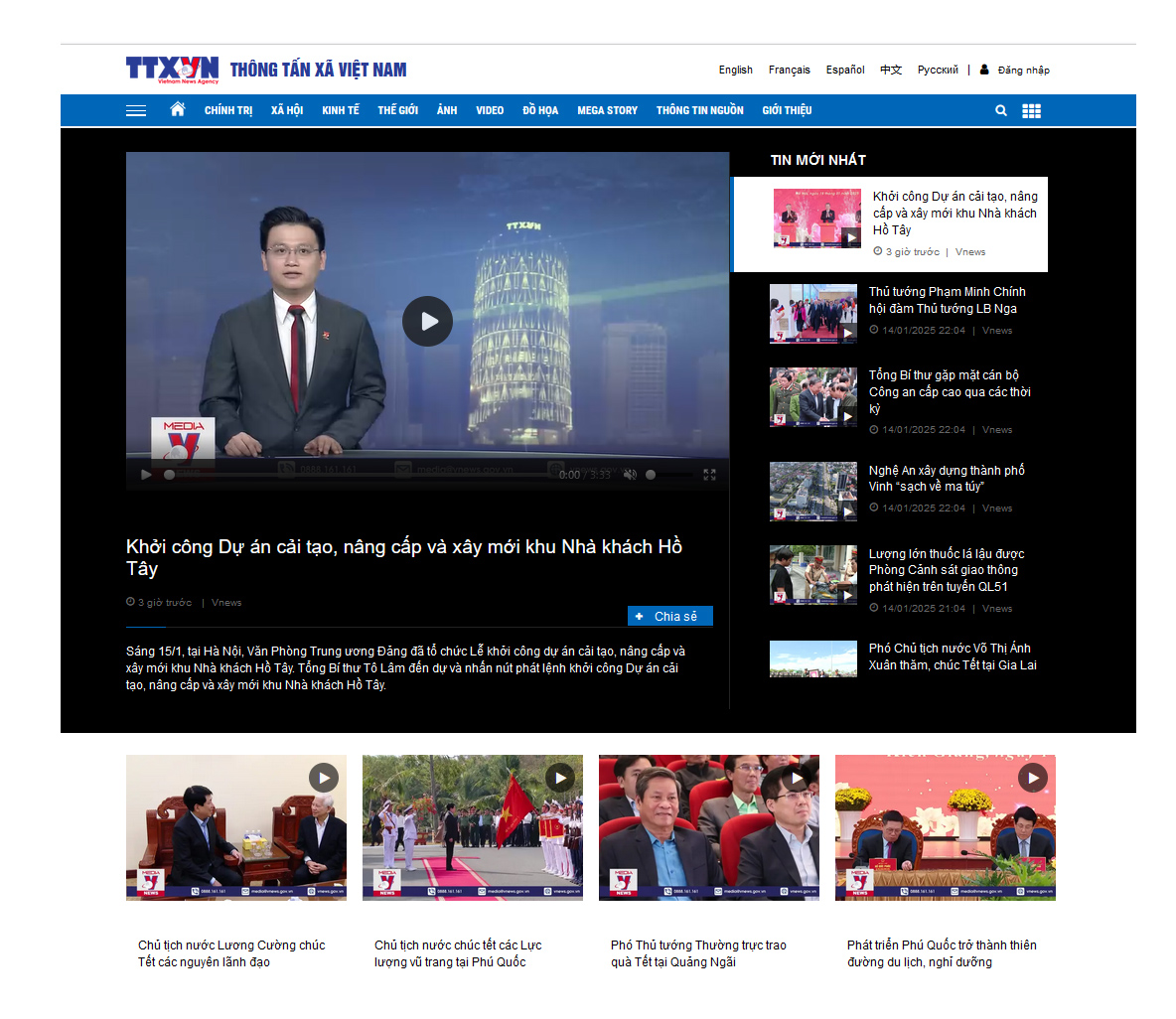Click the video volume slider
Viewport: 1176px width, 1019px height.
[667, 475]
